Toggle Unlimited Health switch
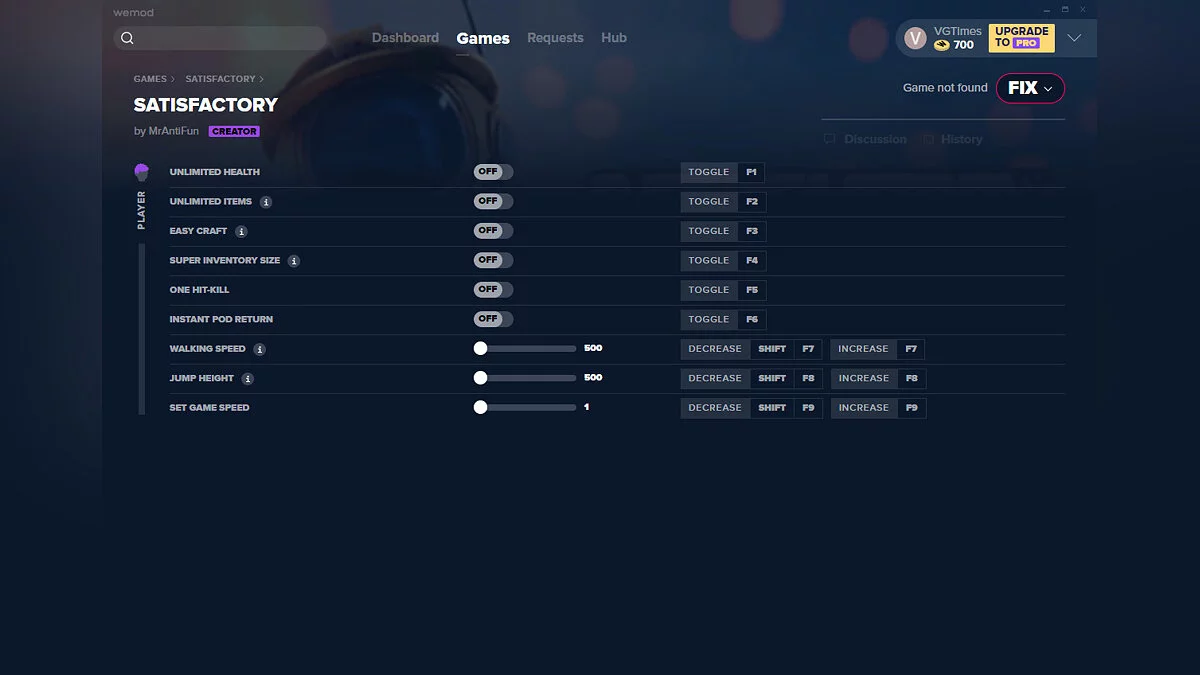The image size is (1200, 675). [493, 172]
